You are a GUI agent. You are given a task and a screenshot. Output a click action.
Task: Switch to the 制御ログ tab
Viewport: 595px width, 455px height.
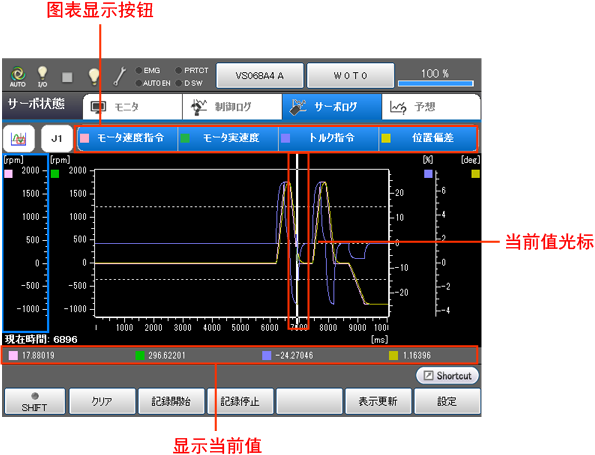pos(232,107)
